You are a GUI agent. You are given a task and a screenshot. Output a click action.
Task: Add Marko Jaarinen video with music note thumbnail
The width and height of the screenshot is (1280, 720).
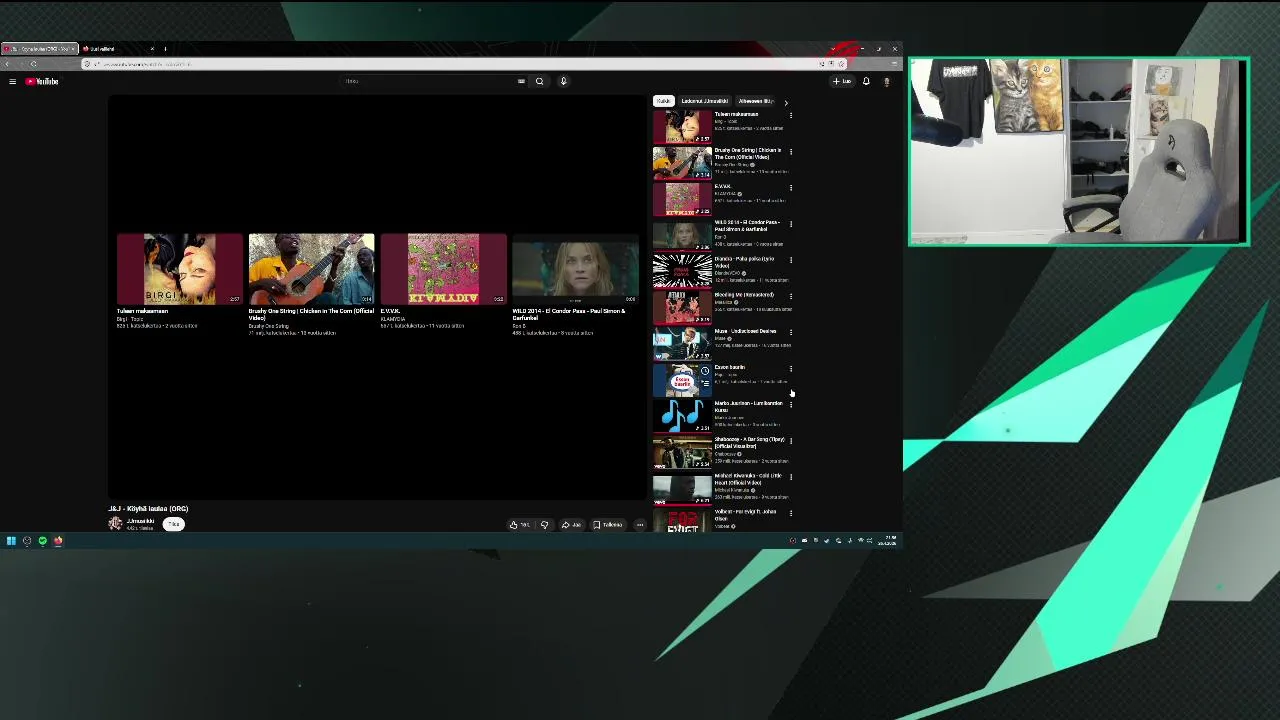click(682, 416)
